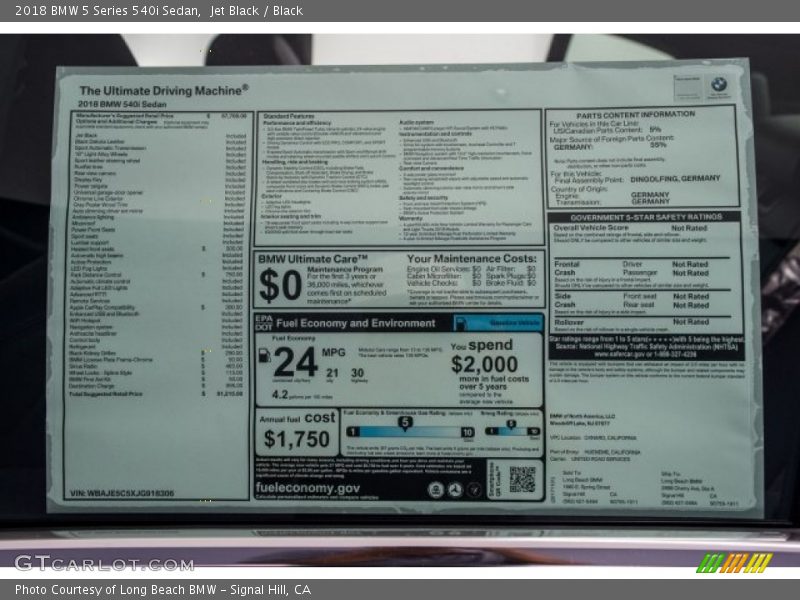Click the 30 highway MPG value
Screen dimensions: 800x600
pos(358,373)
